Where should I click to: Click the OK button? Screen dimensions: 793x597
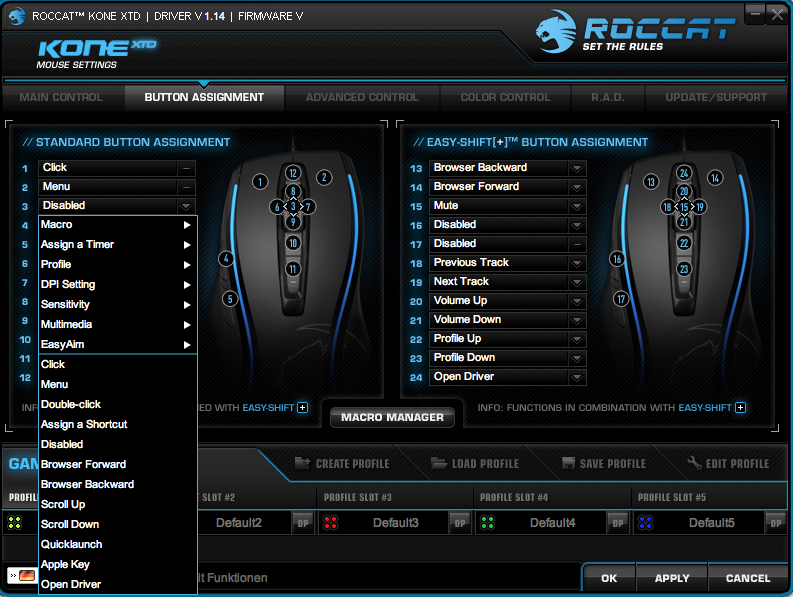tap(609, 578)
